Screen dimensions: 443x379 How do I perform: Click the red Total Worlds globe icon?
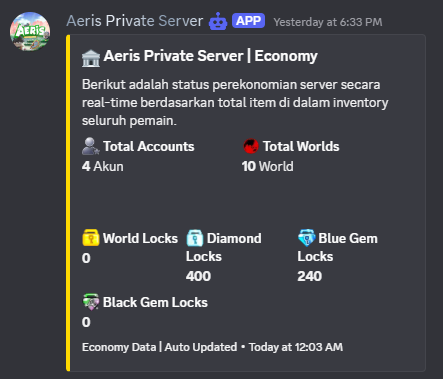pyautogui.click(x=251, y=146)
